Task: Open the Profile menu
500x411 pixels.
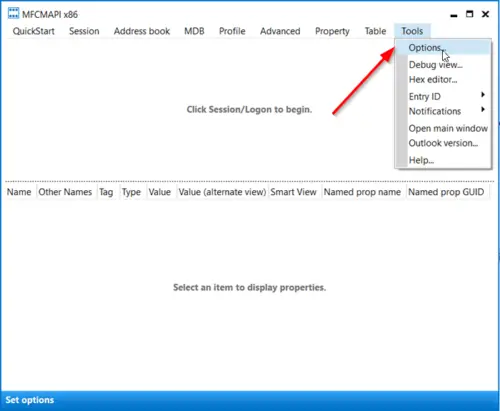Action: (x=232, y=31)
